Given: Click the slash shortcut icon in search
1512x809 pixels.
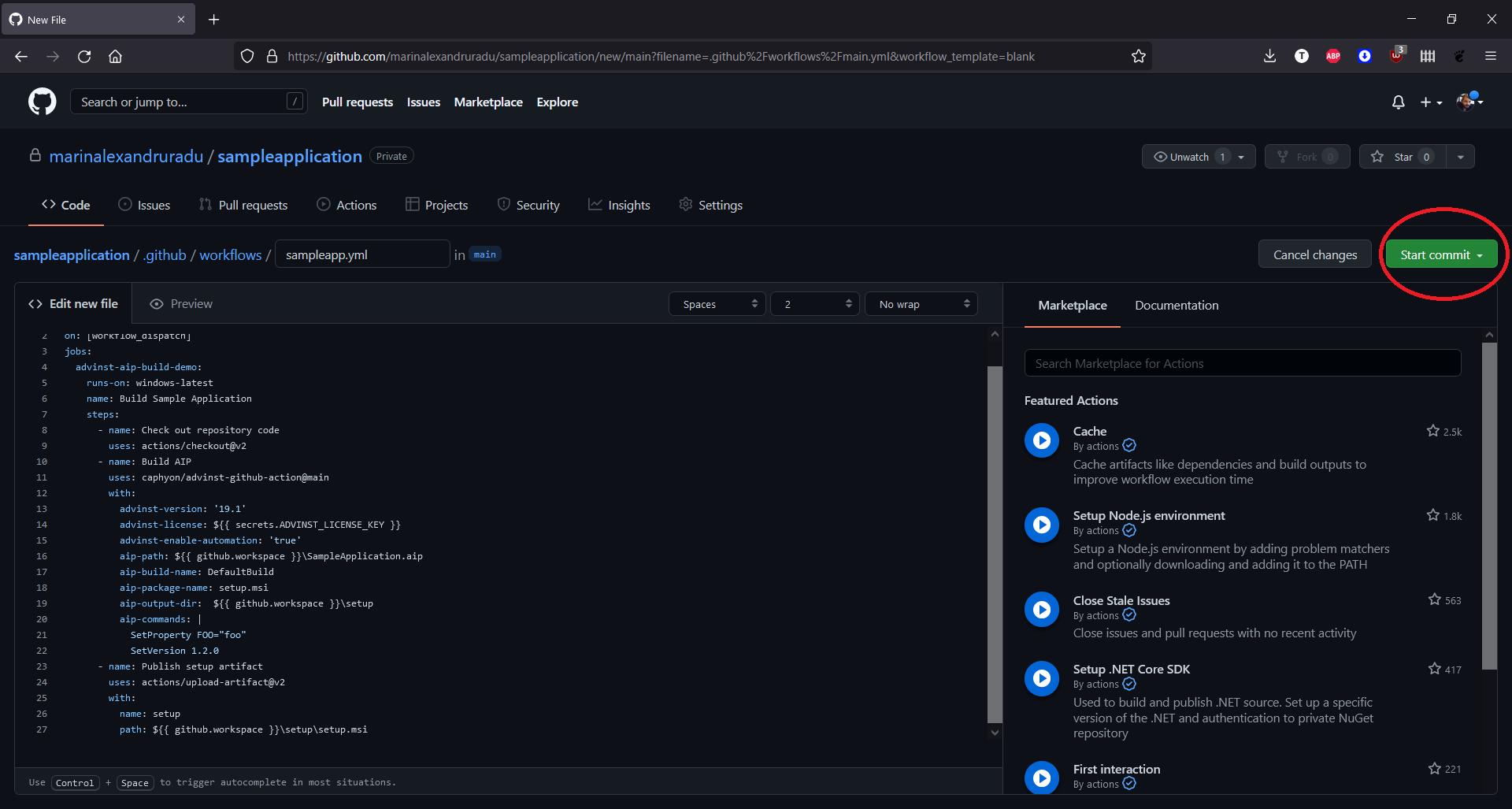Looking at the screenshot, I should (295, 102).
